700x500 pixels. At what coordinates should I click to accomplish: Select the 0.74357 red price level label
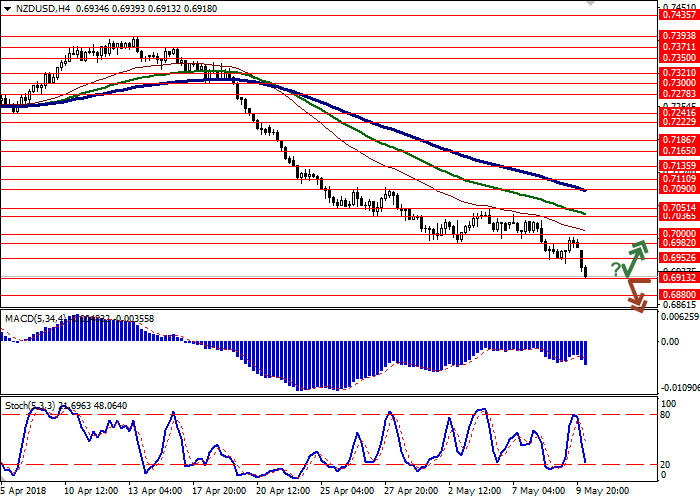pos(676,15)
